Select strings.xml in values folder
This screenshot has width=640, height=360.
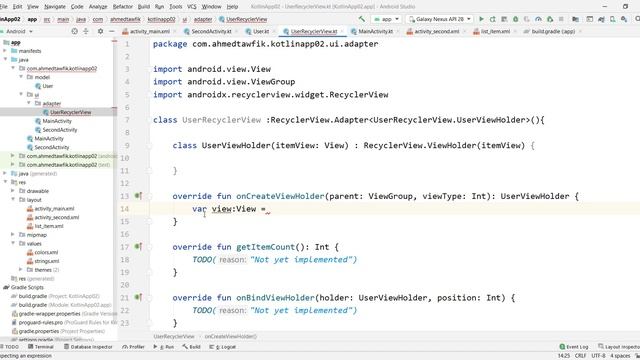click(47, 261)
